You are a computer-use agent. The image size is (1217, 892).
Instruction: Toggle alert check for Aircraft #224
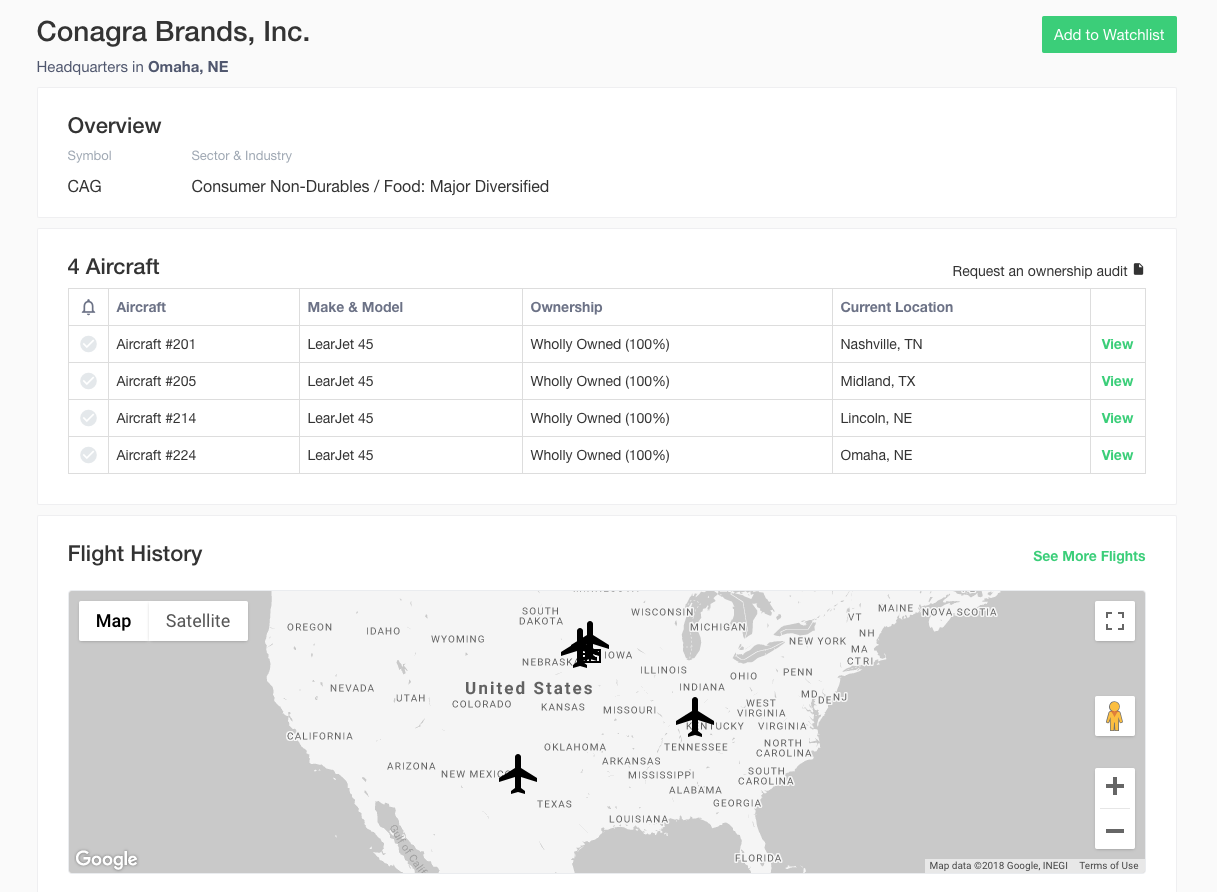tap(88, 455)
